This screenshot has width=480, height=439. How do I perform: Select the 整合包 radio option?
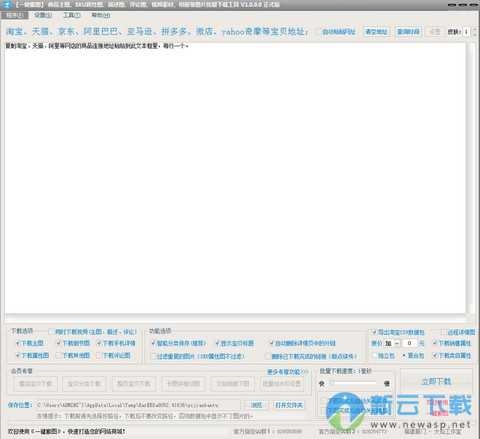[413, 356]
